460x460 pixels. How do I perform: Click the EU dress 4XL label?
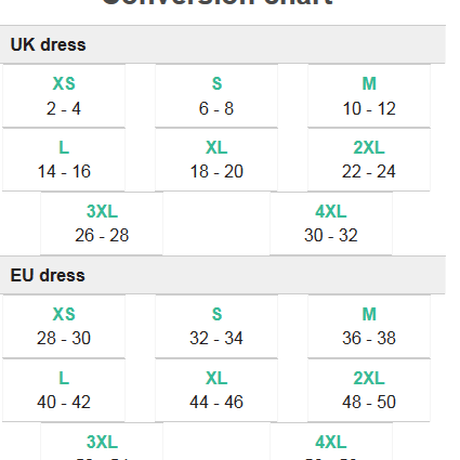(x=331, y=442)
